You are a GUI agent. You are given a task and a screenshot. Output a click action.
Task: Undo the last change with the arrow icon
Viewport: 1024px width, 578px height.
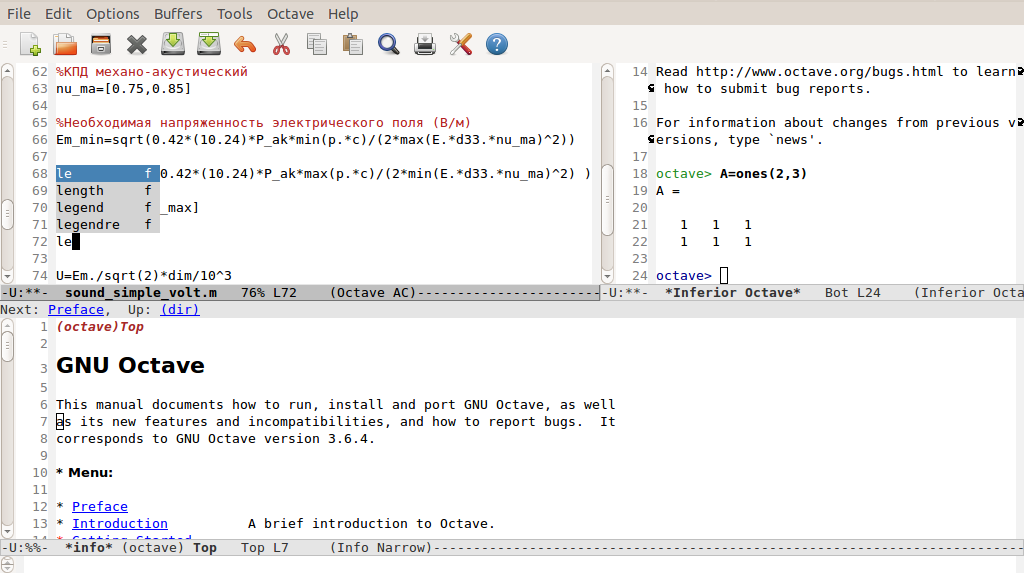coord(245,44)
